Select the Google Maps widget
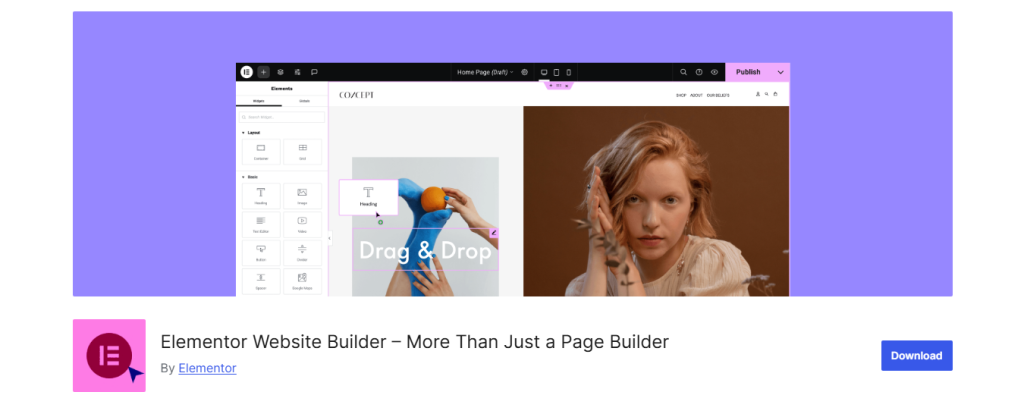Screen dimensions: 1024x414 point(302,280)
